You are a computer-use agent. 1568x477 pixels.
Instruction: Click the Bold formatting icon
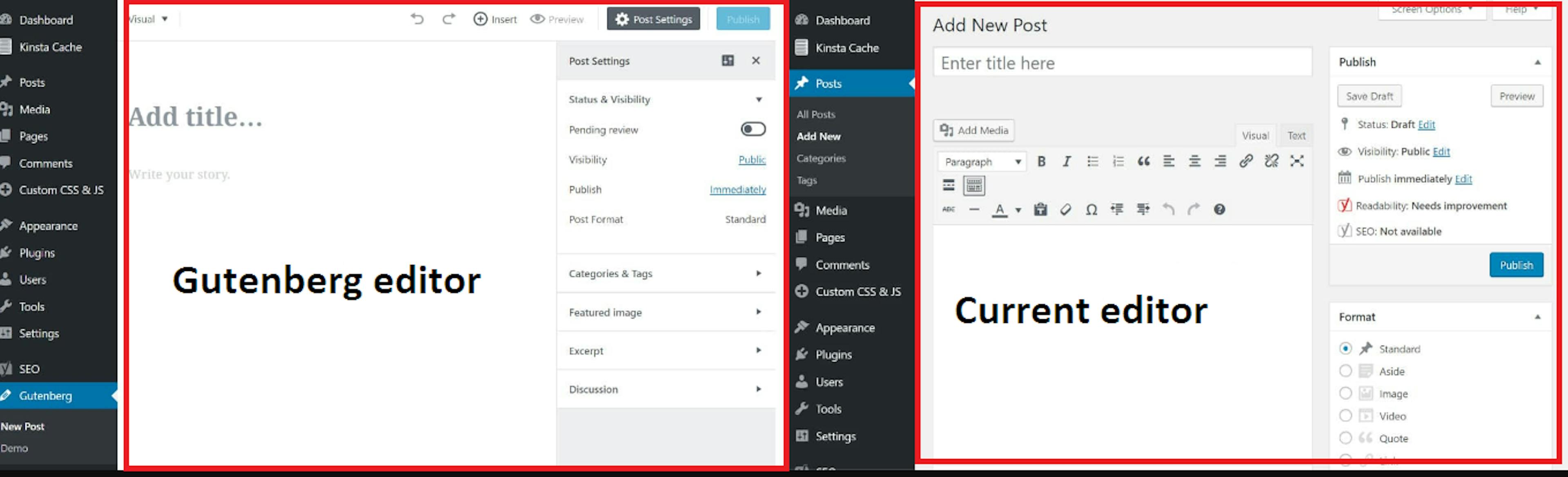tap(1042, 161)
